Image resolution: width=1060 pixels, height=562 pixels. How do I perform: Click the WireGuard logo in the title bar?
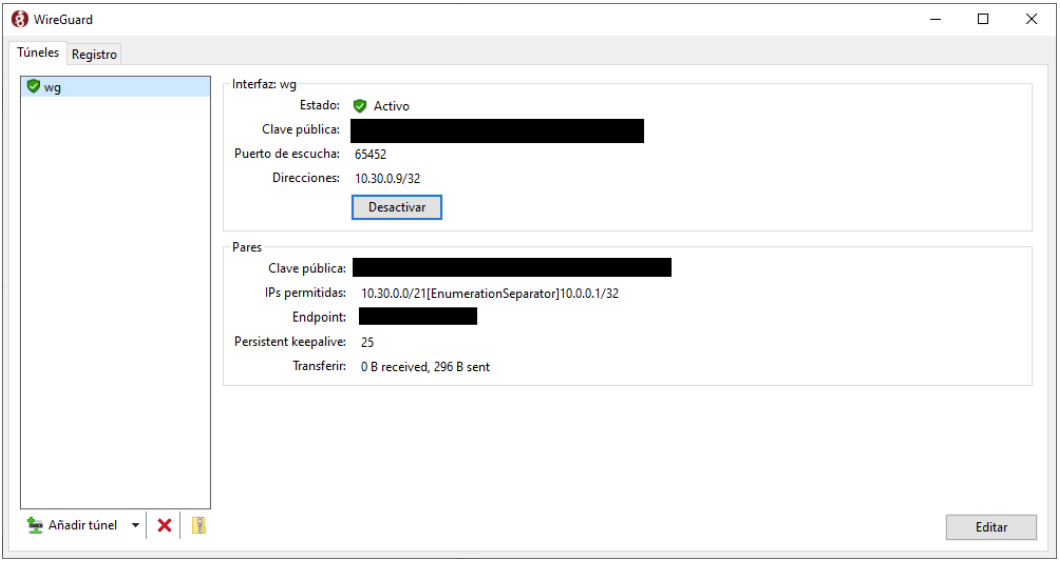(20, 19)
